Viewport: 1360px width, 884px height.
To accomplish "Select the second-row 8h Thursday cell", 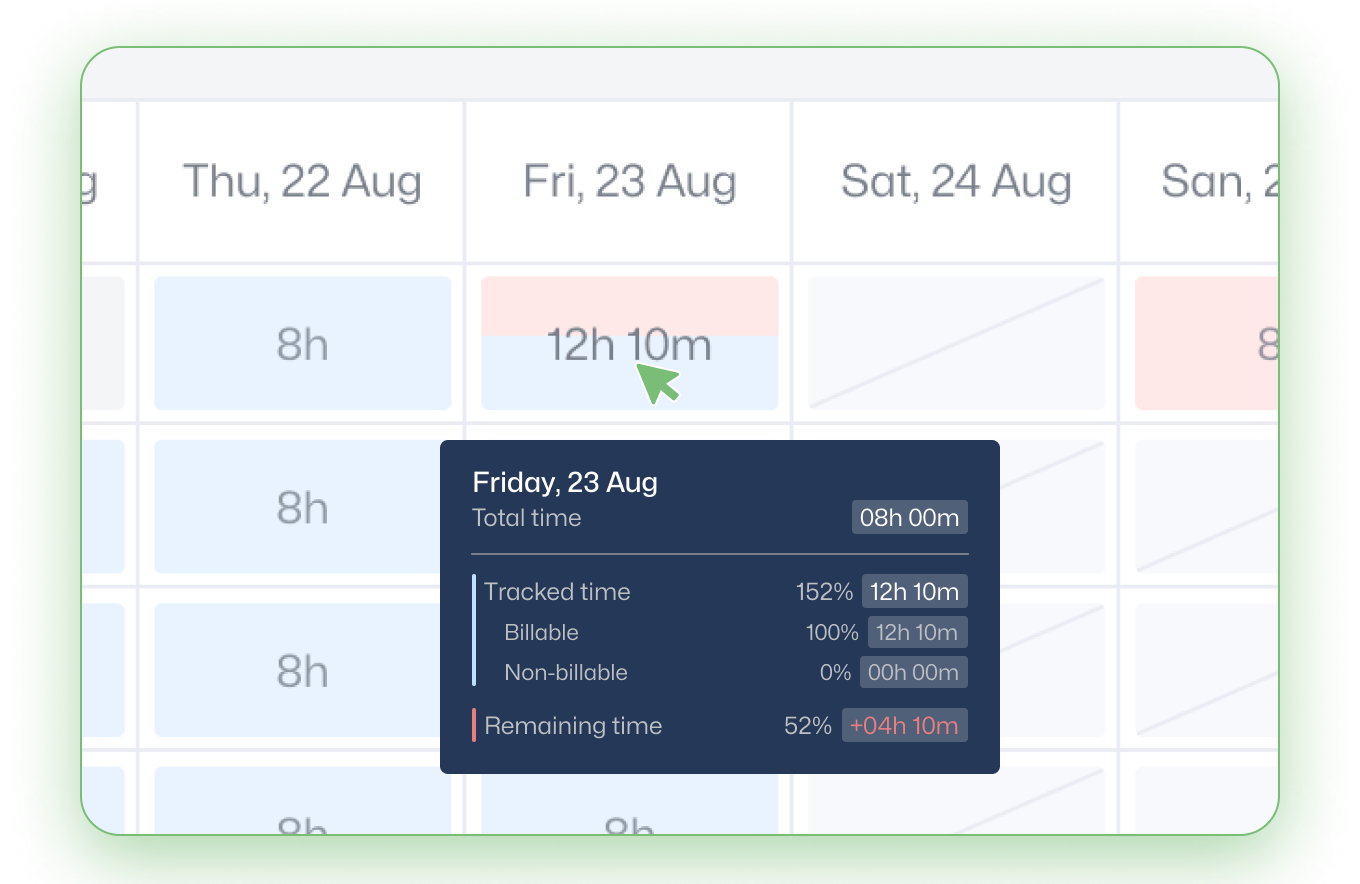I will (303, 507).
